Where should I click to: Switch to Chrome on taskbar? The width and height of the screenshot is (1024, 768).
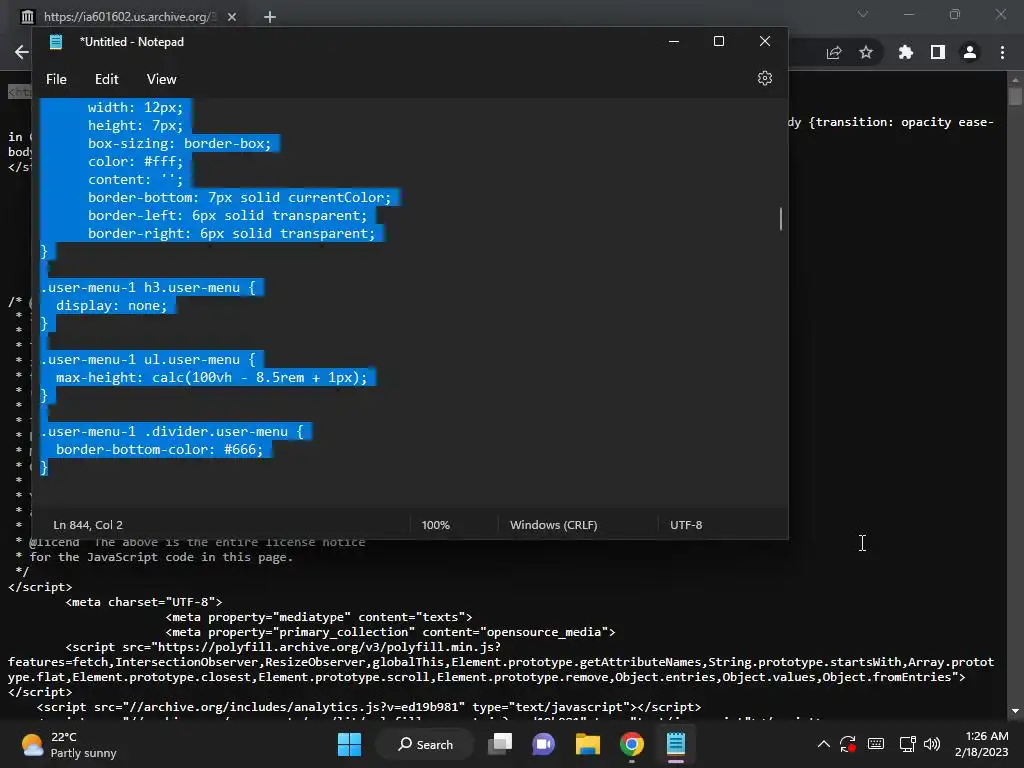(632, 744)
